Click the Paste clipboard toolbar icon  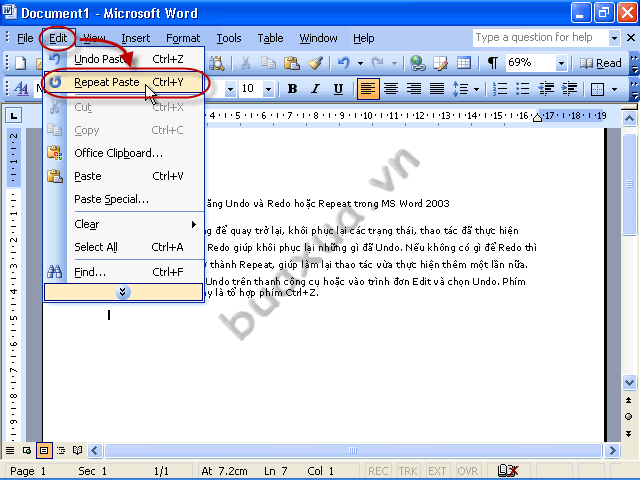coord(291,63)
